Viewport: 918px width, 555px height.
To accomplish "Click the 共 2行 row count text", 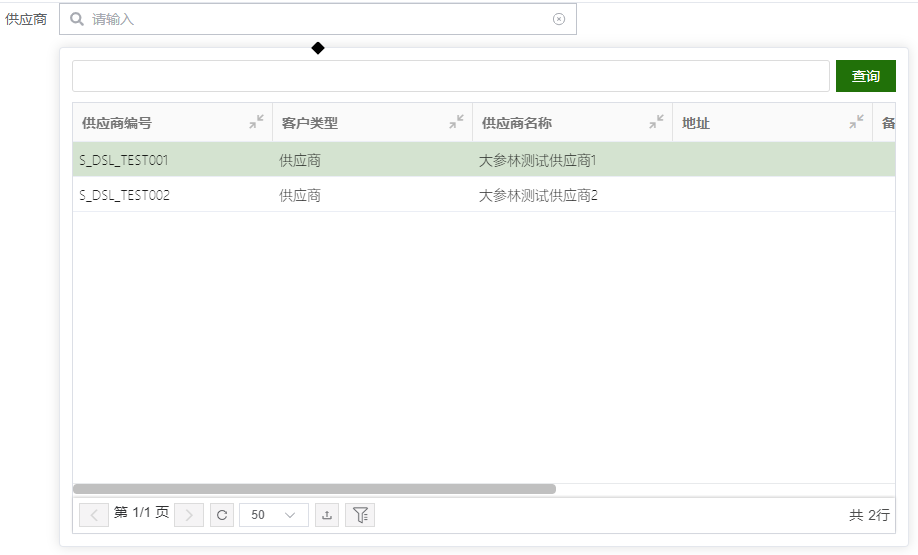I will click(x=869, y=515).
